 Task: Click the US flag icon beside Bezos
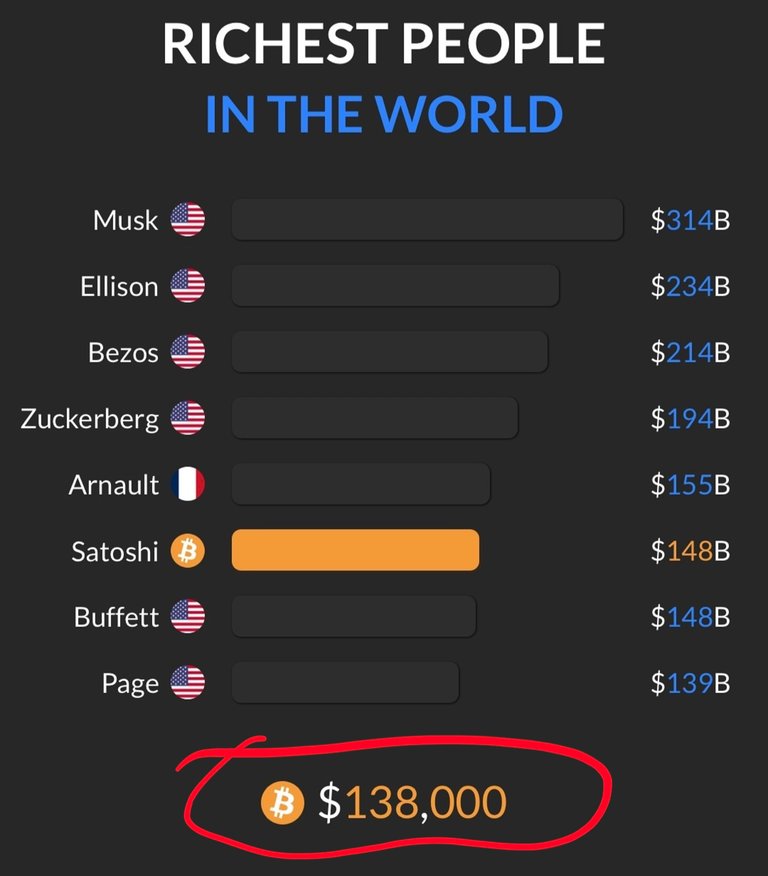pyautogui.click(x=188, y=352)
